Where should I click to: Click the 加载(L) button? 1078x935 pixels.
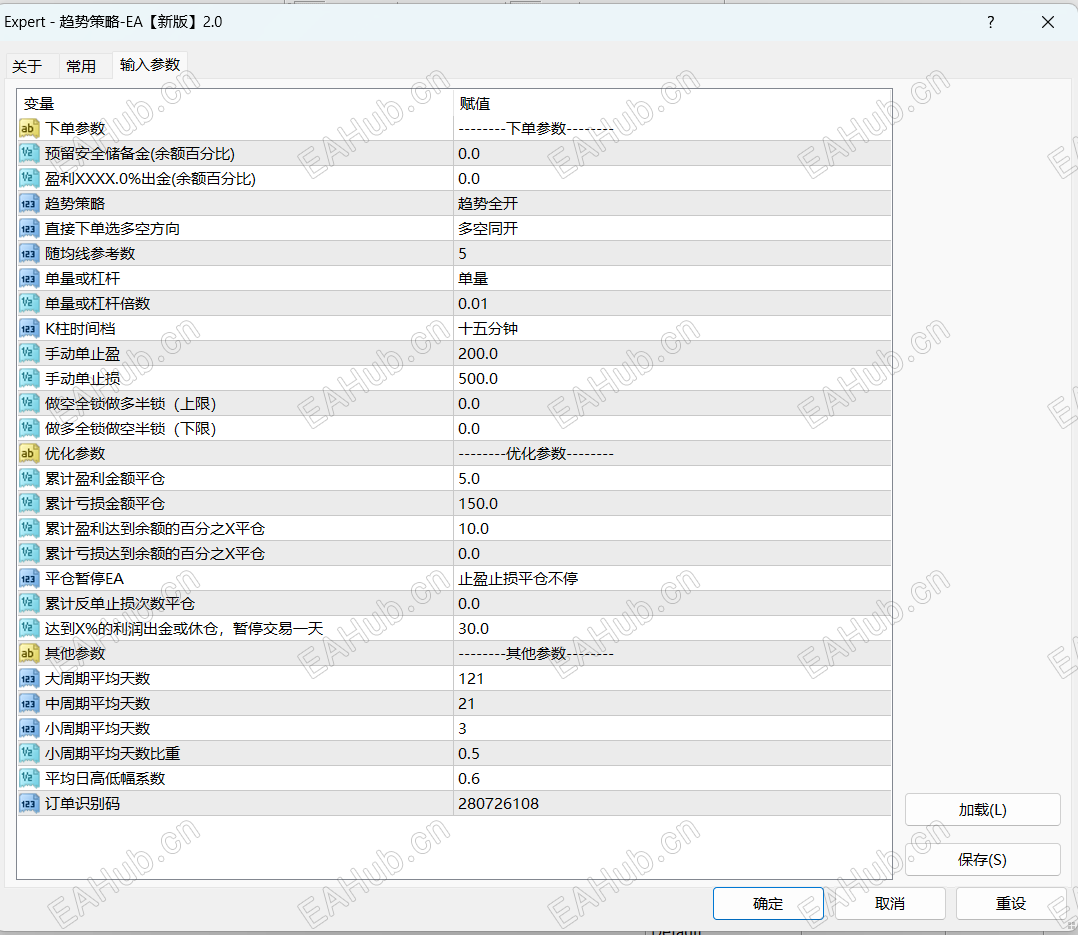tap(982, 809)
